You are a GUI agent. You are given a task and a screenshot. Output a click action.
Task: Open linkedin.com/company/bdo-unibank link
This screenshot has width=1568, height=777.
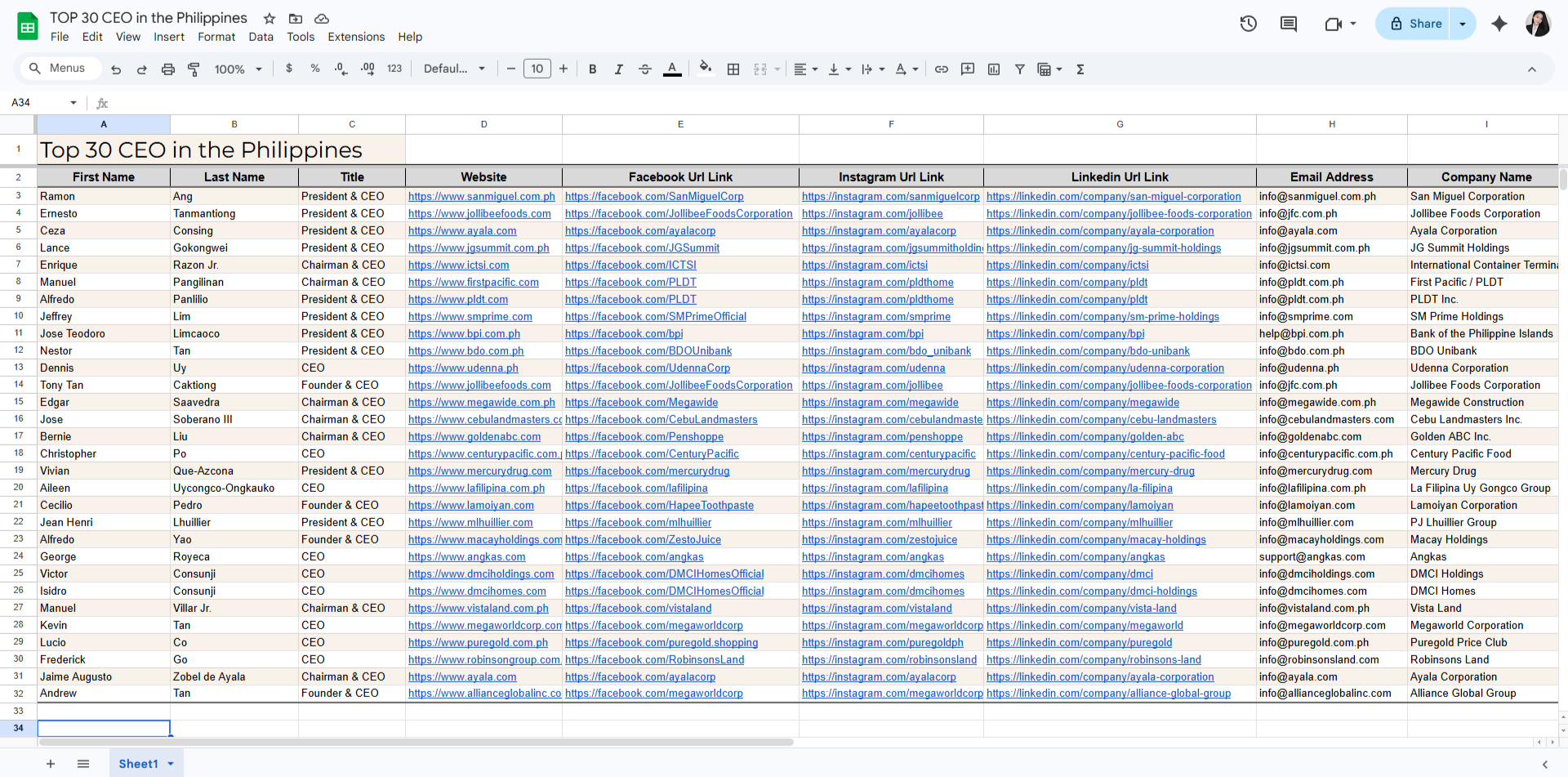pos(1088,351)
